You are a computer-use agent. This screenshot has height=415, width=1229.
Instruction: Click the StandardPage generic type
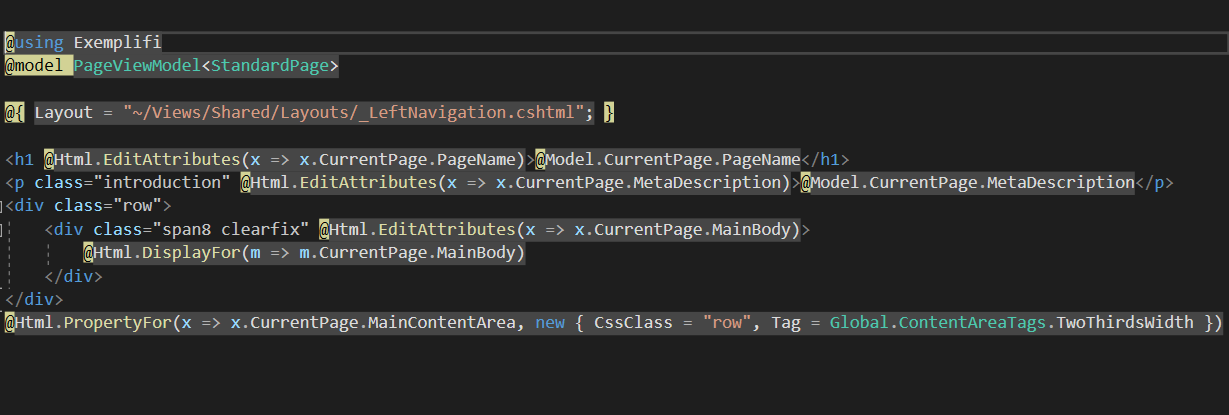(270, 66)
